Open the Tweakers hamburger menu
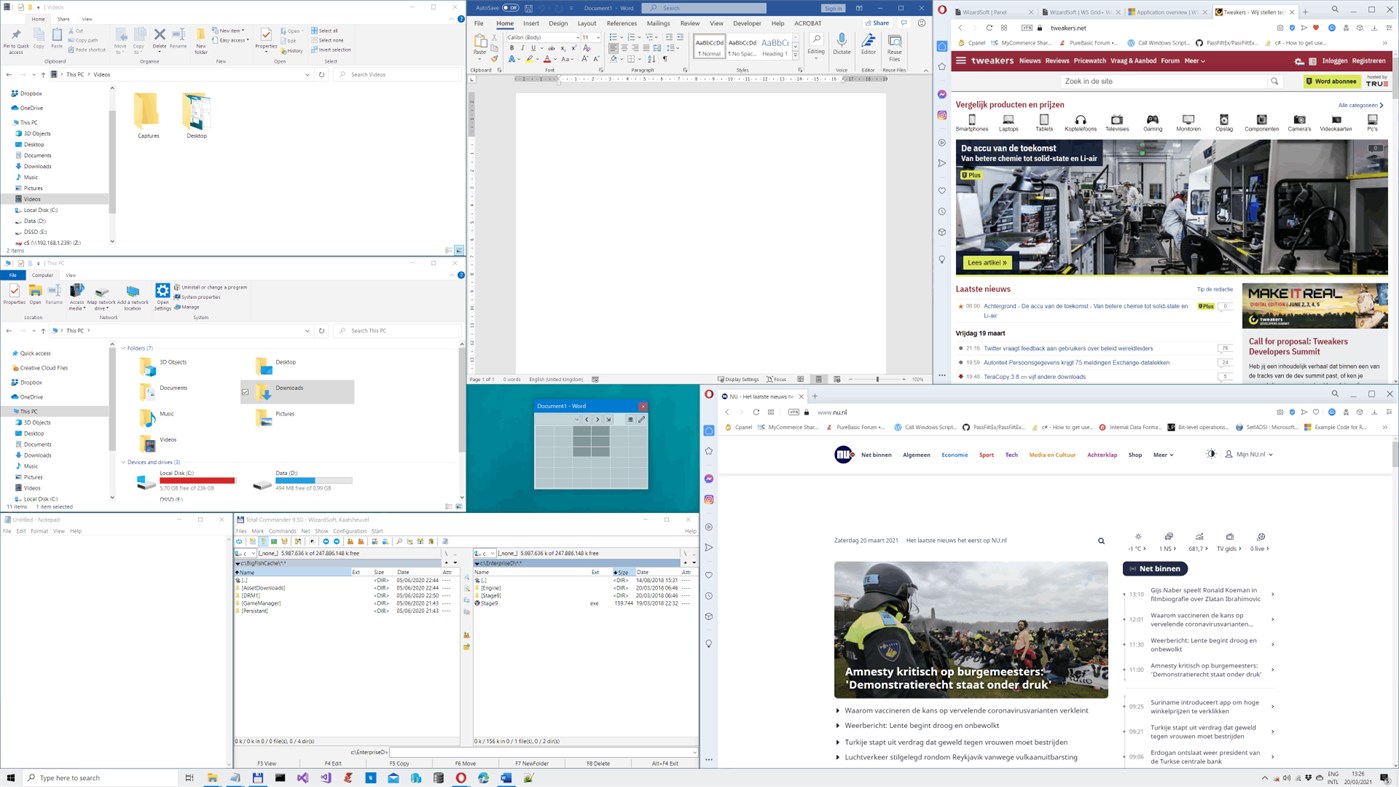Viewport: 1399px width, 787px height. pos(961,61)
